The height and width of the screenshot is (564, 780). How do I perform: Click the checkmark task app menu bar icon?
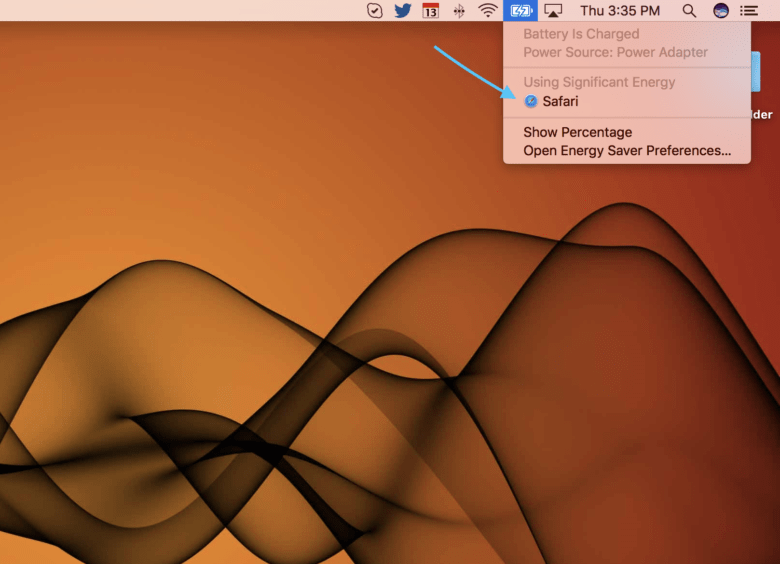click(x=375, y=11)
